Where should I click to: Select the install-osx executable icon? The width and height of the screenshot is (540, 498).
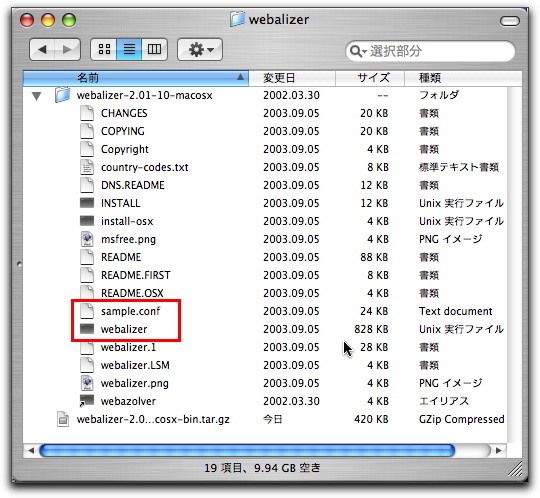[87, 221]
